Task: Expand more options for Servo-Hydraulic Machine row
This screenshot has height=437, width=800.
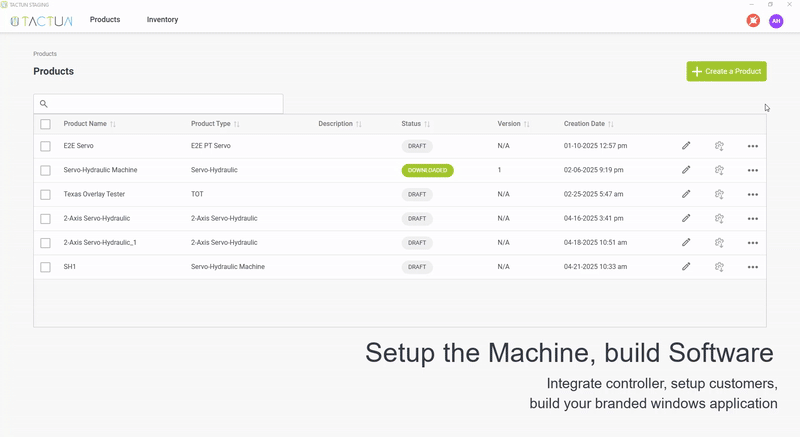Action: pyautogui.click(x=753, y=171)
